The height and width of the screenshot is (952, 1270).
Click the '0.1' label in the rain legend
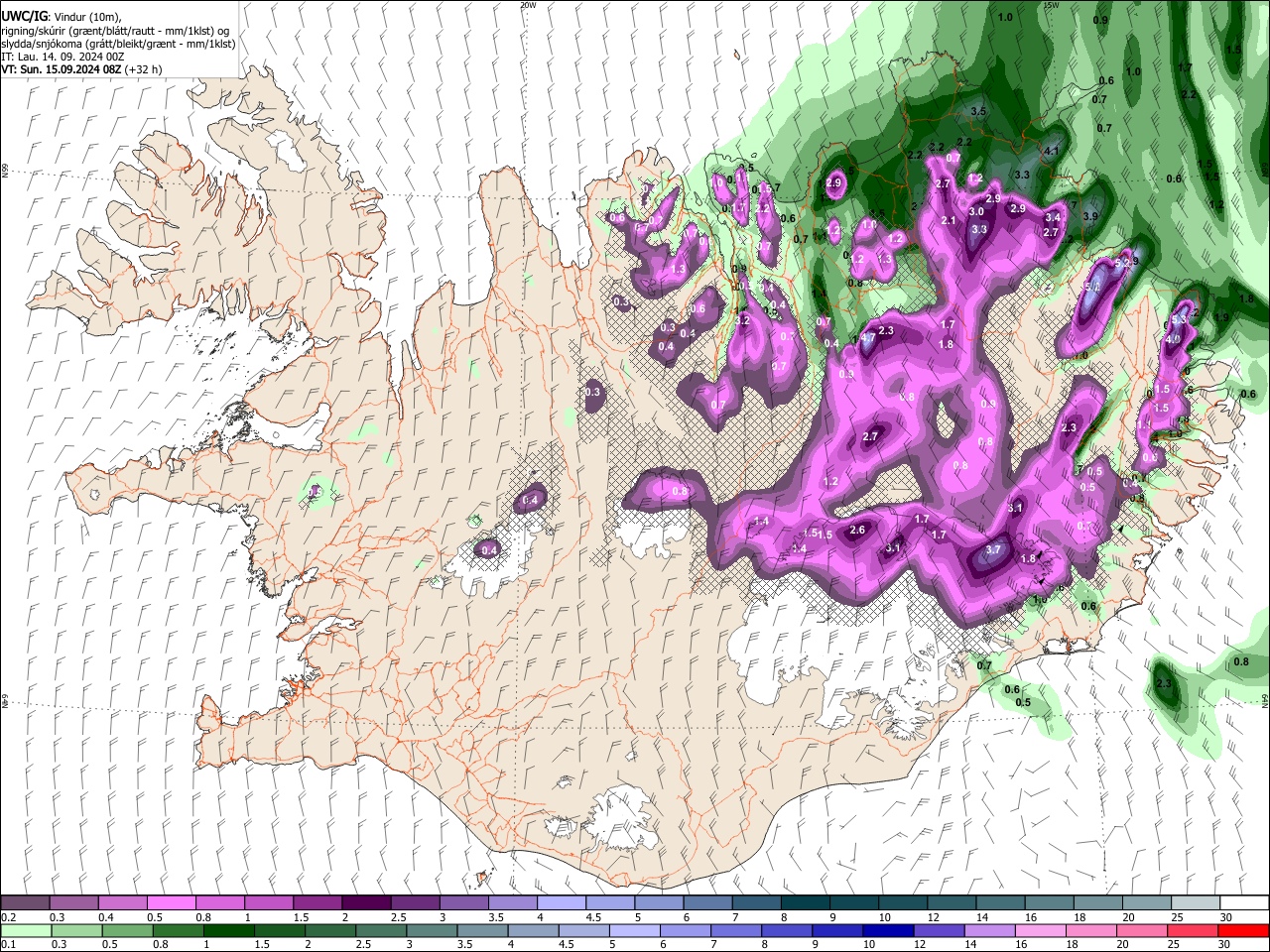(x=9, y=945)
